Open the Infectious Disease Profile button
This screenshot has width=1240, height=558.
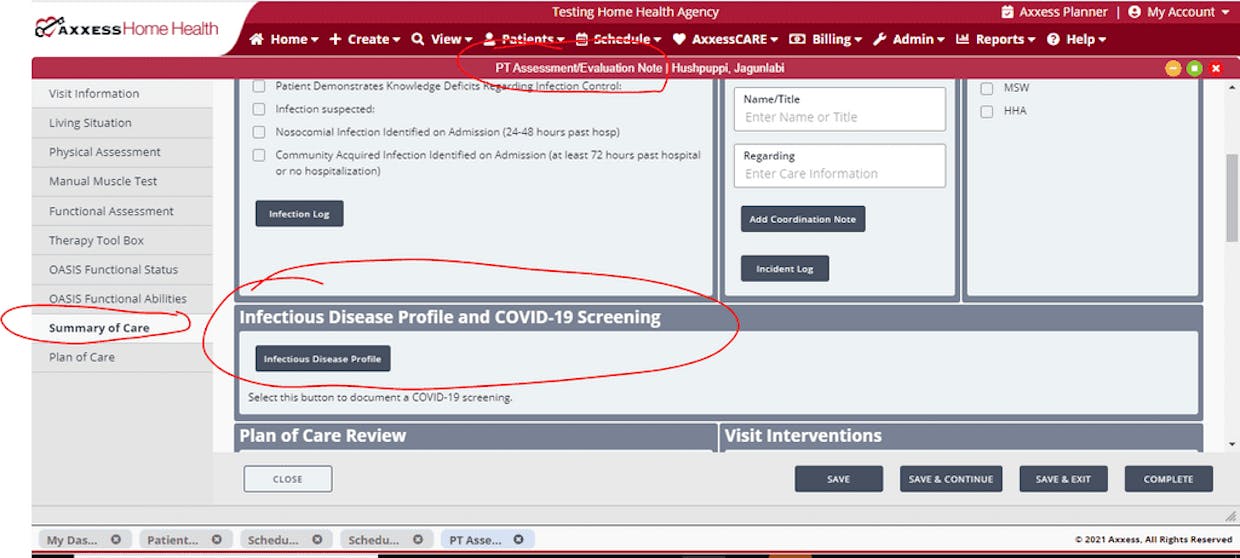[323, 359]
